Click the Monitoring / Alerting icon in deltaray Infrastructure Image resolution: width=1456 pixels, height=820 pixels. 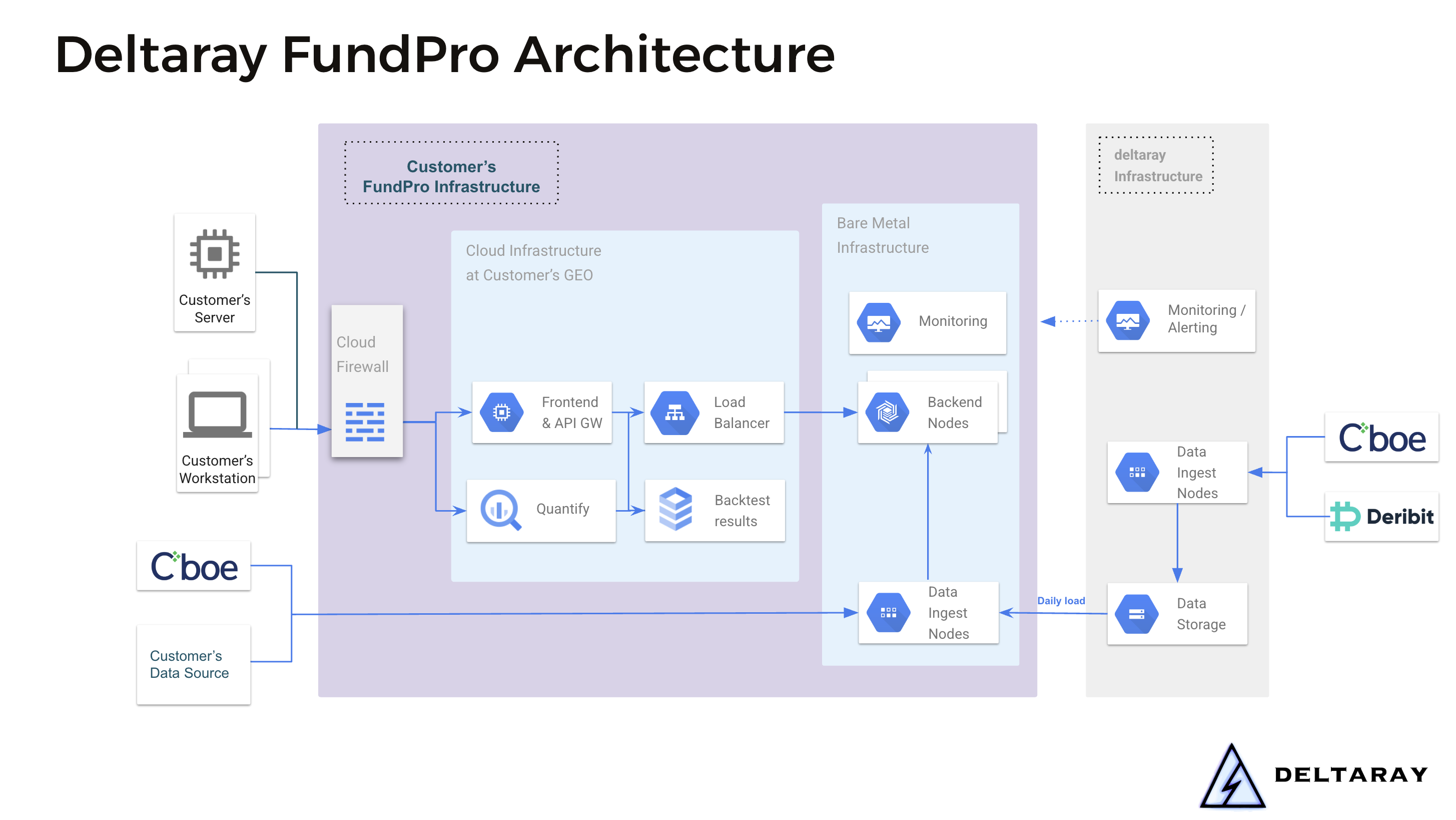click(1127, 320)
